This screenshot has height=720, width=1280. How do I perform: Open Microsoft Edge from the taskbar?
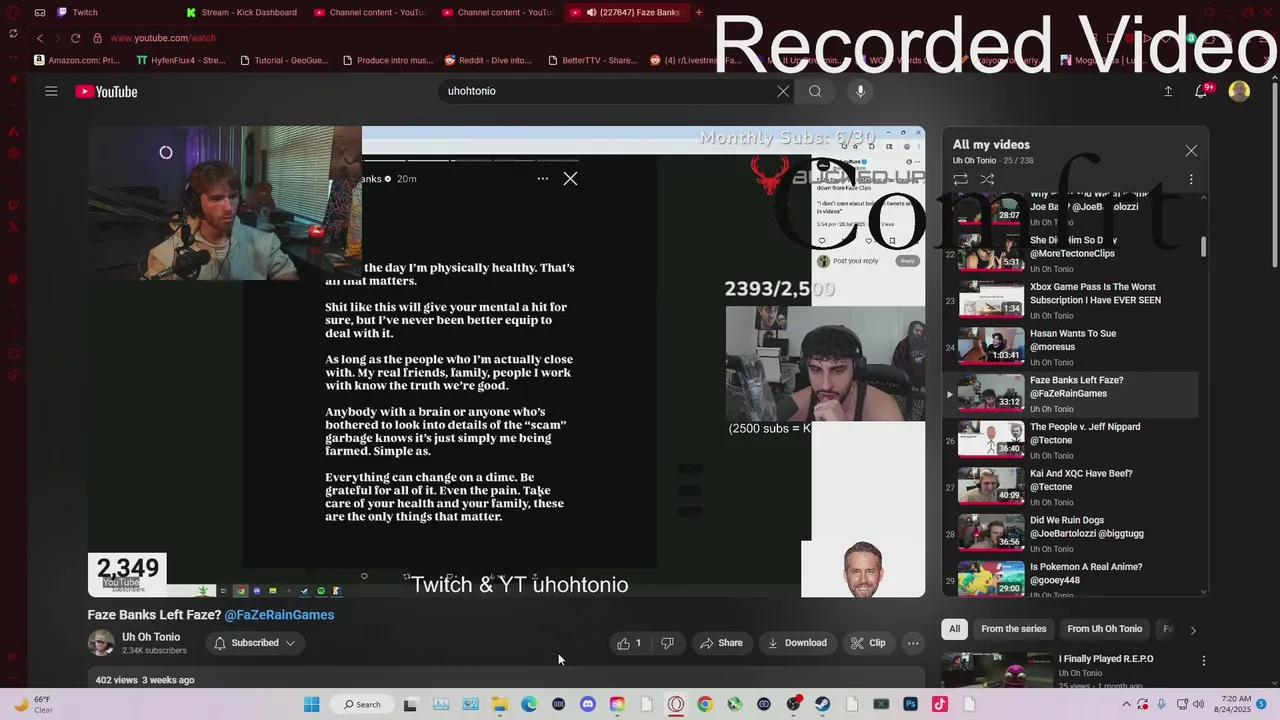tap(529, 704)
